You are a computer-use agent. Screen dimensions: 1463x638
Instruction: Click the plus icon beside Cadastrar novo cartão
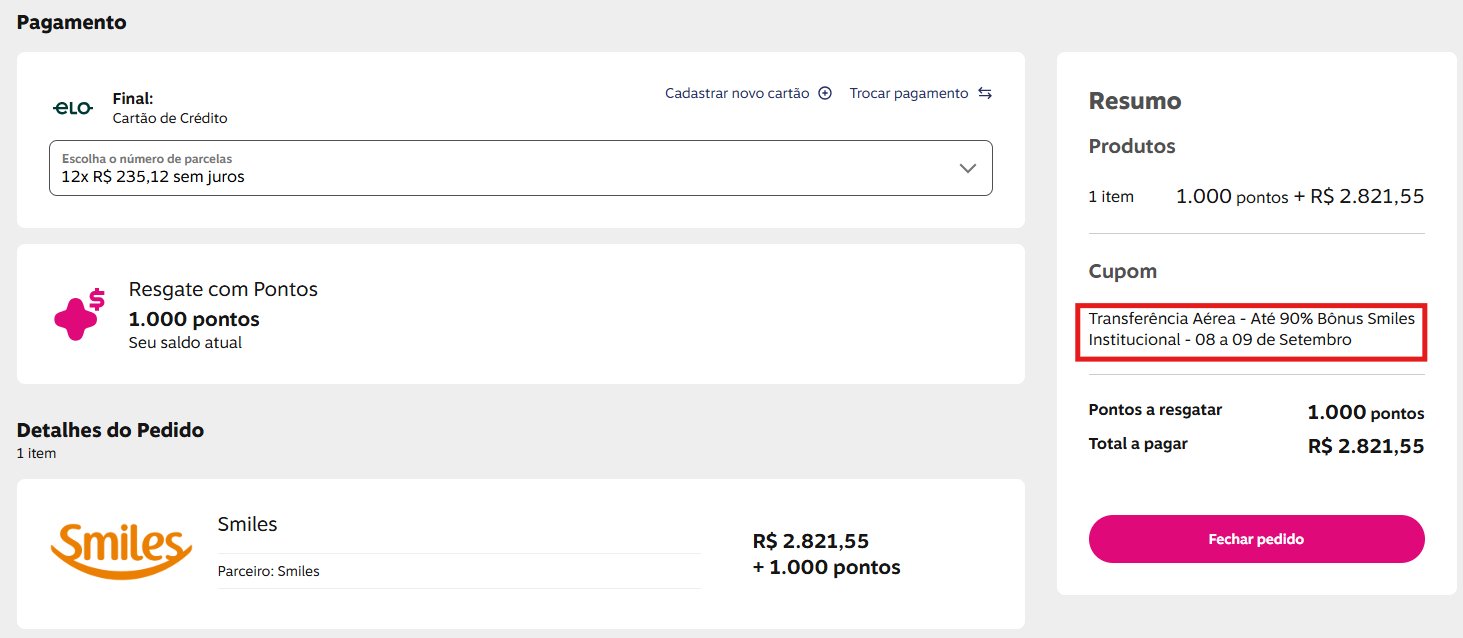point(825,93)
